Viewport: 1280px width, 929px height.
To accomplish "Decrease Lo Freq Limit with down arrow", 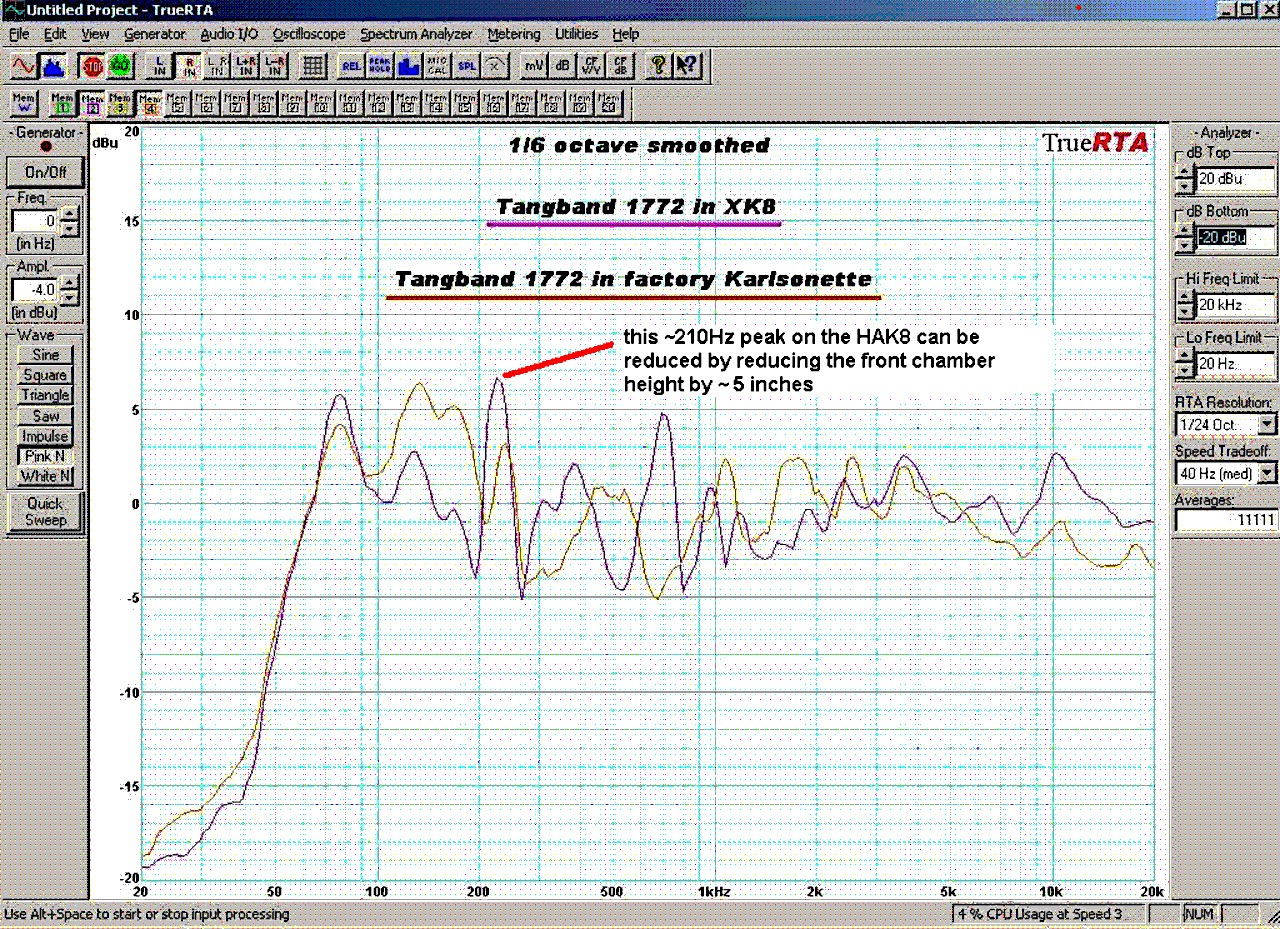I will pyautogui.click(x=1185, y=371).
